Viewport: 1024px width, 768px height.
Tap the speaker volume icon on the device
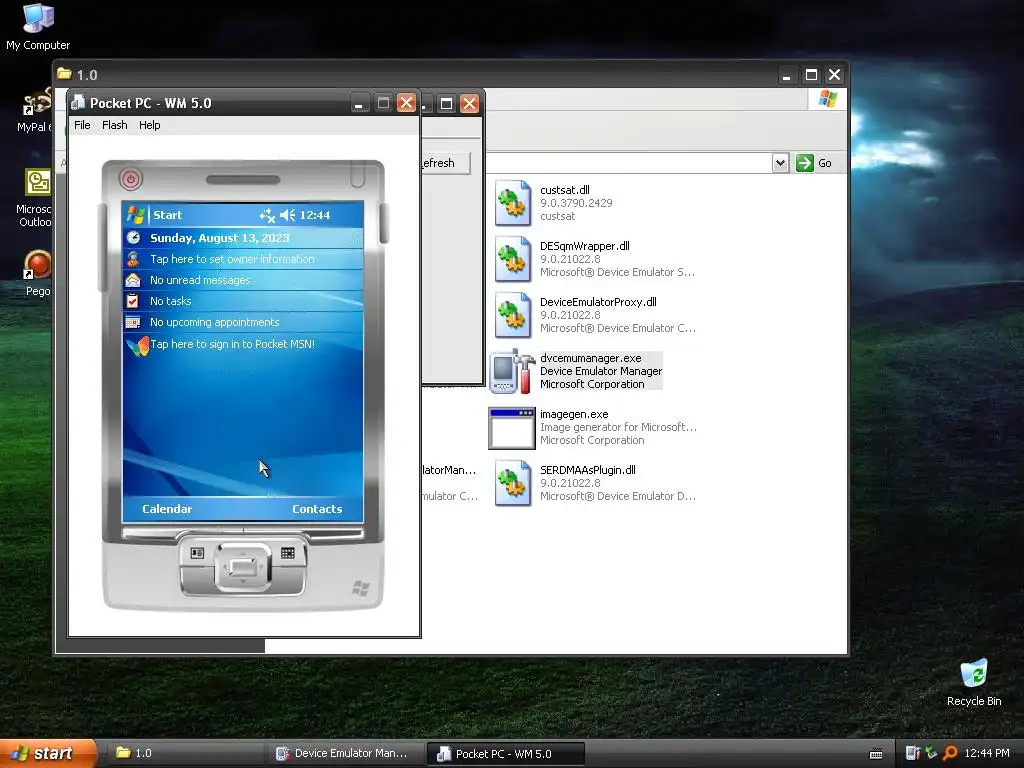pos(287,215)
